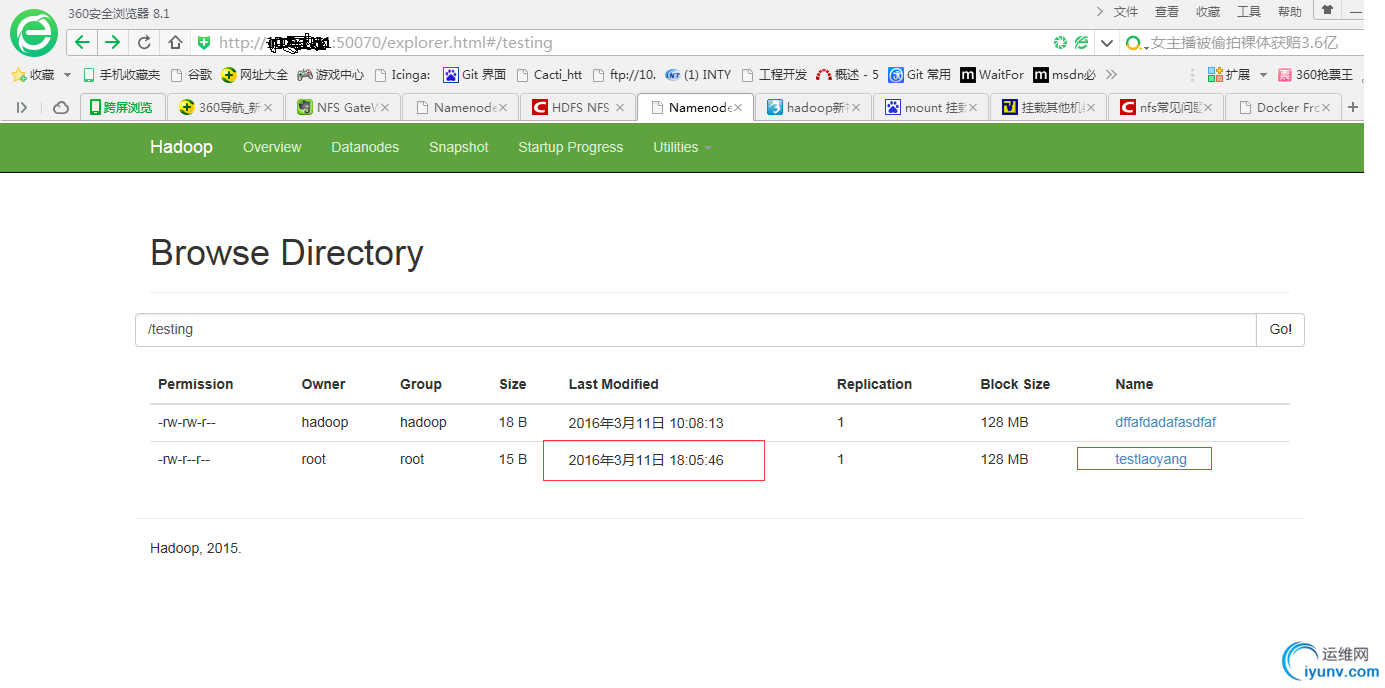Open the Git 常用 bookmark
Viewport: 1385px width, 688px height.
pyautogui.click(x=920, y=75)
